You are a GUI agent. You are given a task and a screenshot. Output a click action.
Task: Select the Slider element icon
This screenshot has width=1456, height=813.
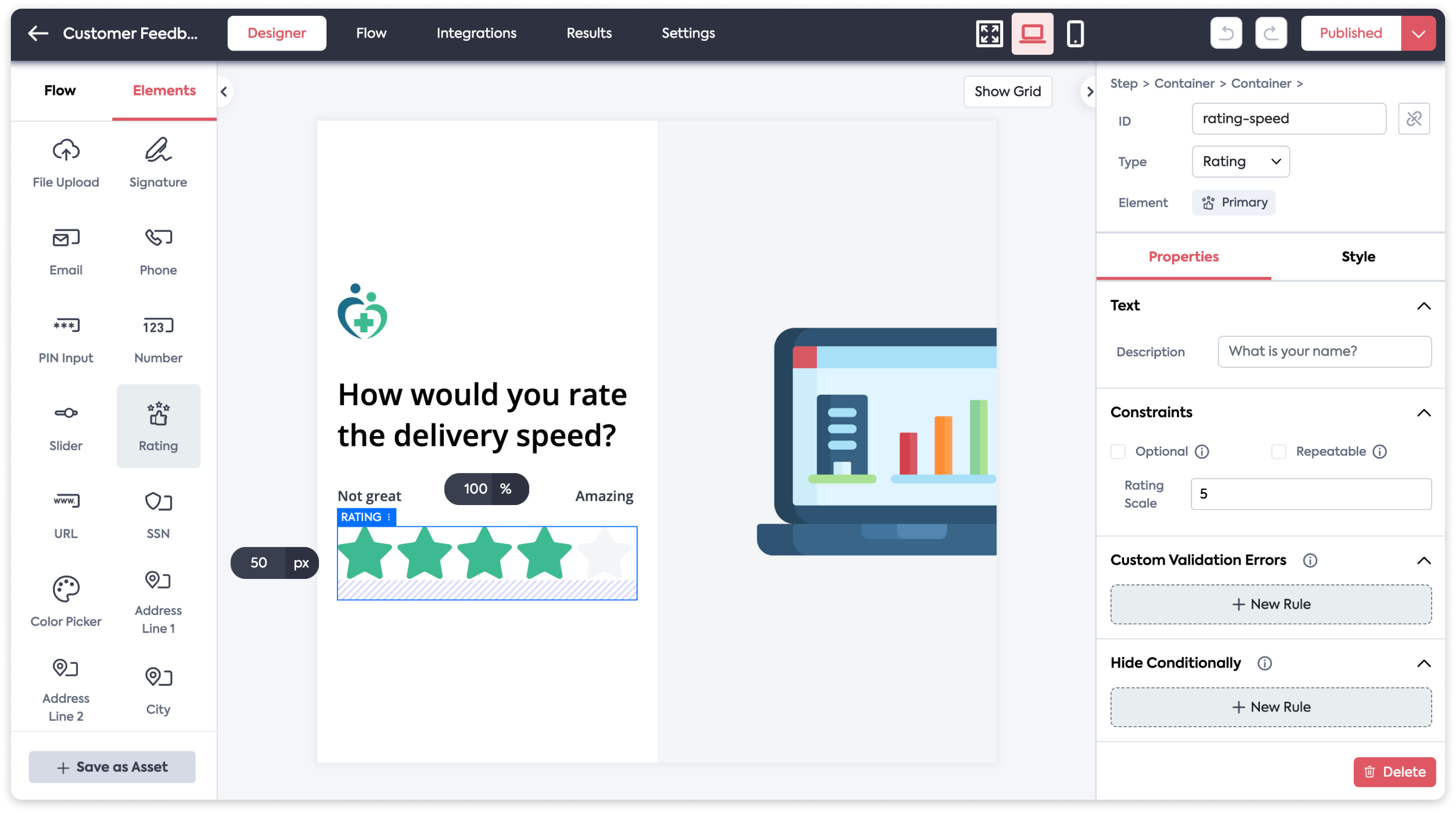66,414
